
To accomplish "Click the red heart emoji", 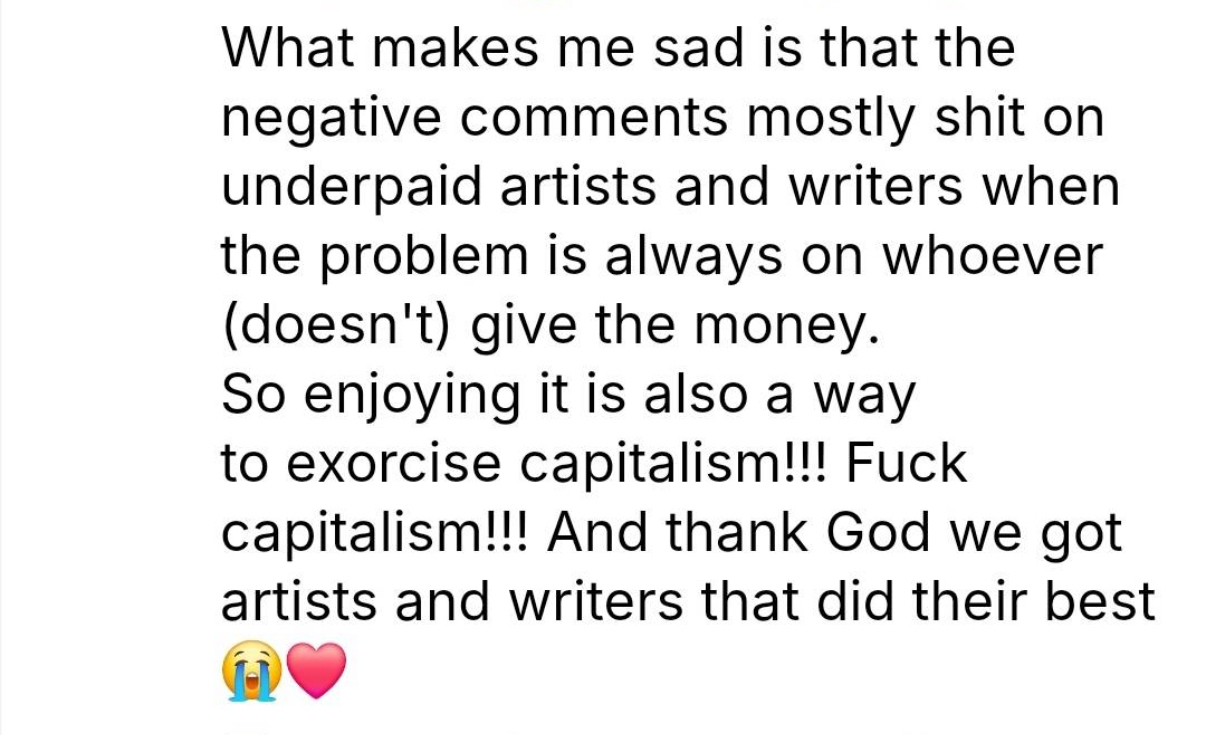I will pos(316,670).
